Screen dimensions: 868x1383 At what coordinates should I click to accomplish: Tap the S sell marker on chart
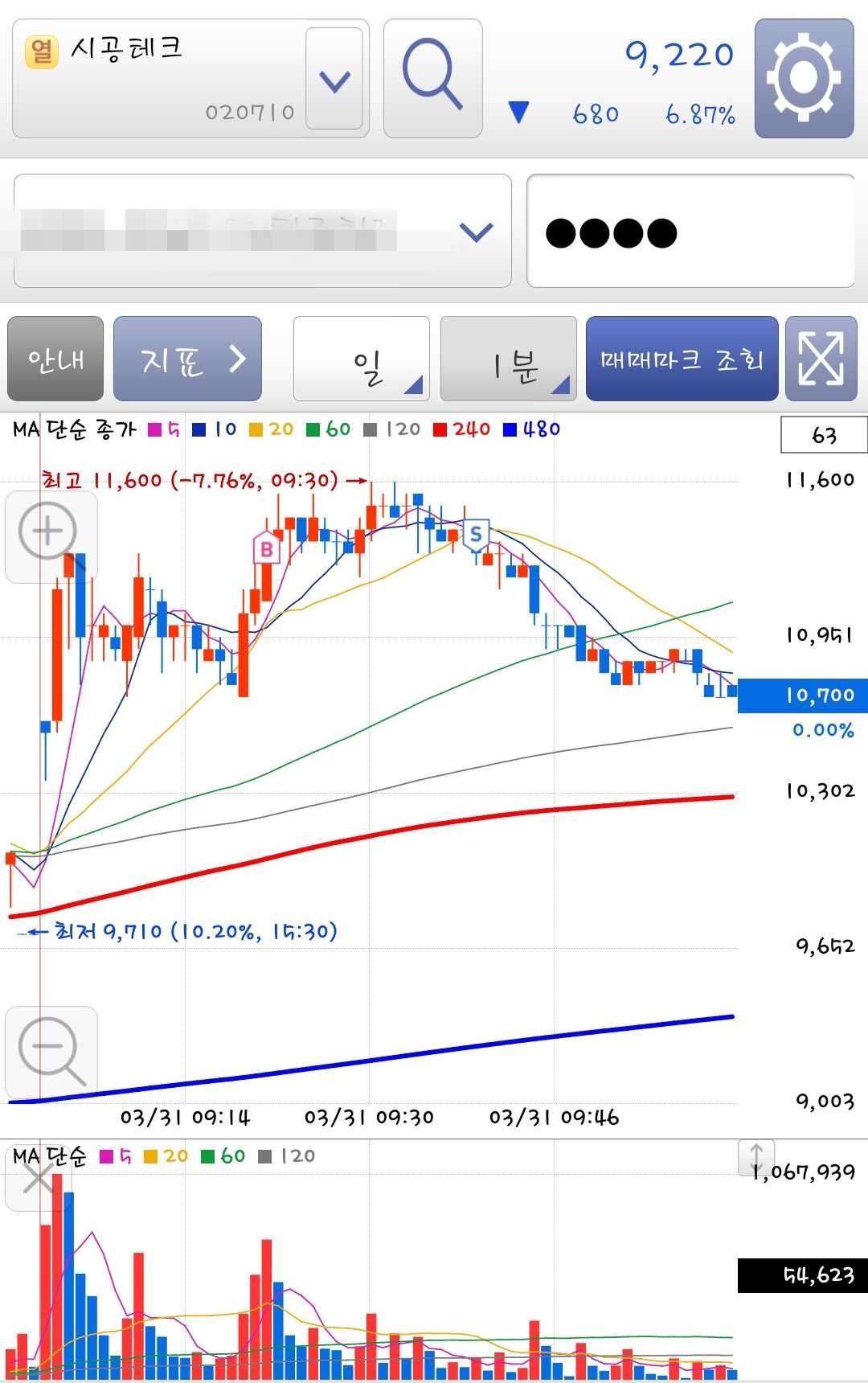[x=476, y=535]
